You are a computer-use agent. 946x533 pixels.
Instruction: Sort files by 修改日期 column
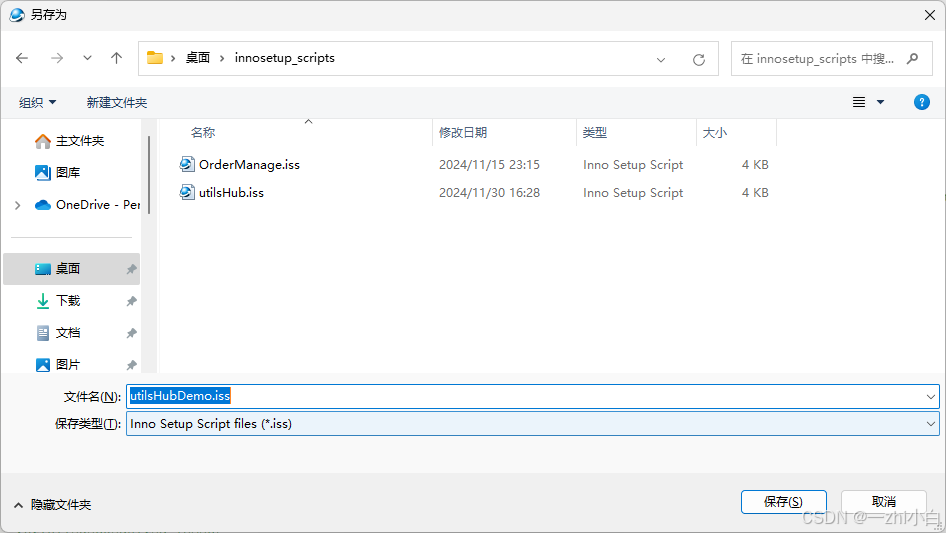463,133
